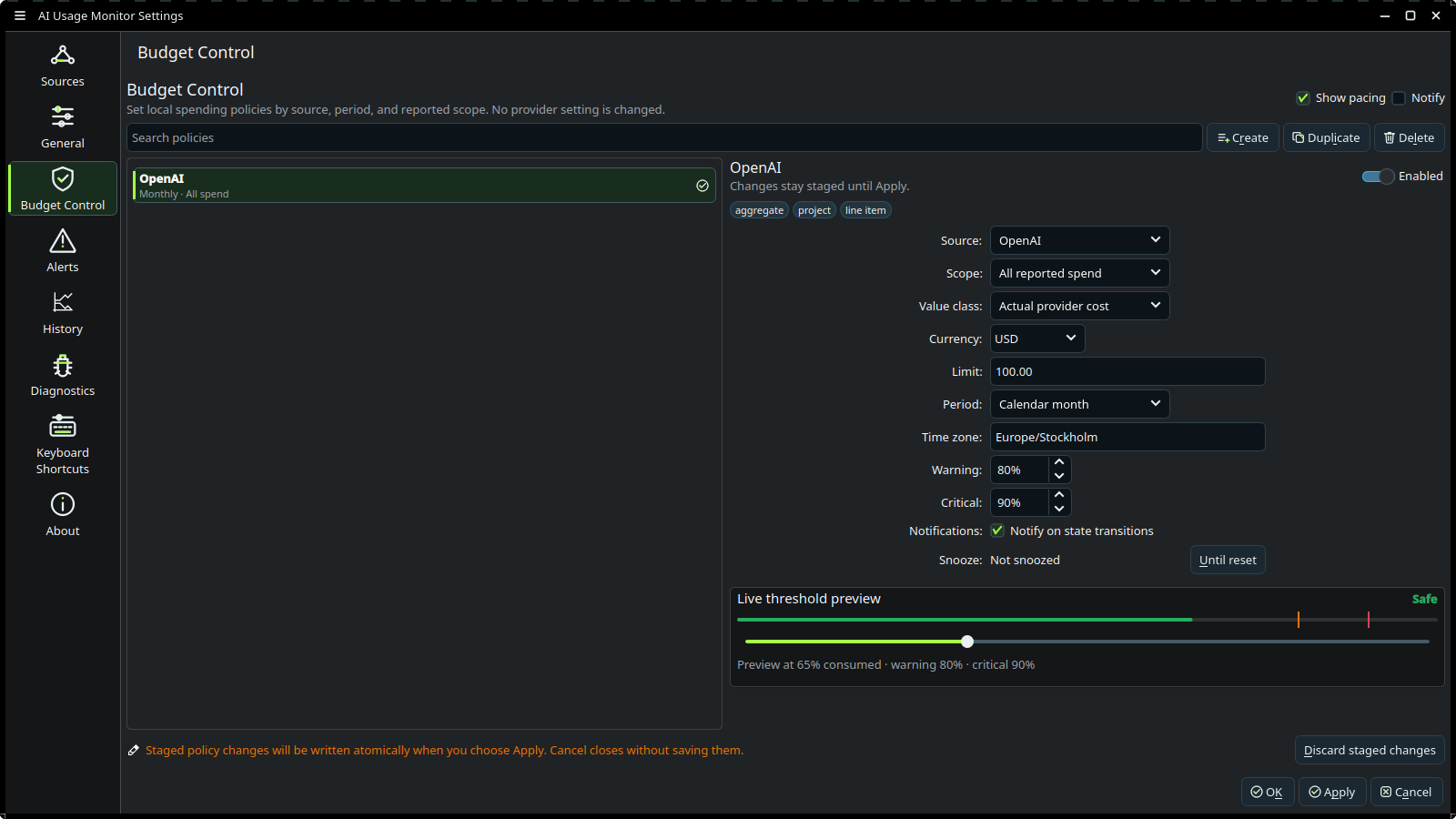This screenshot has width=1456, height=819.
Task: Open Keyboard Shortcuts keyboard icon
Action: [x=63, y=426]
